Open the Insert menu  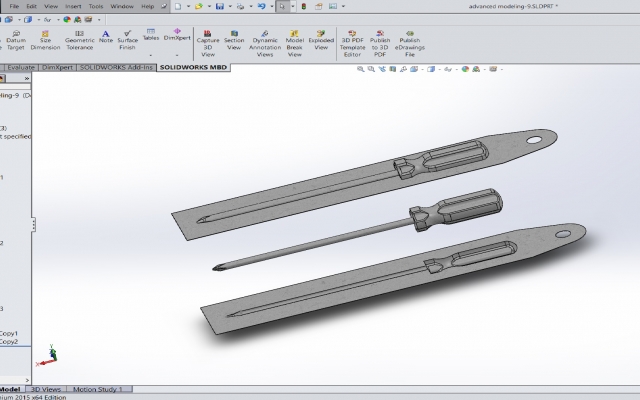point(73,6)
